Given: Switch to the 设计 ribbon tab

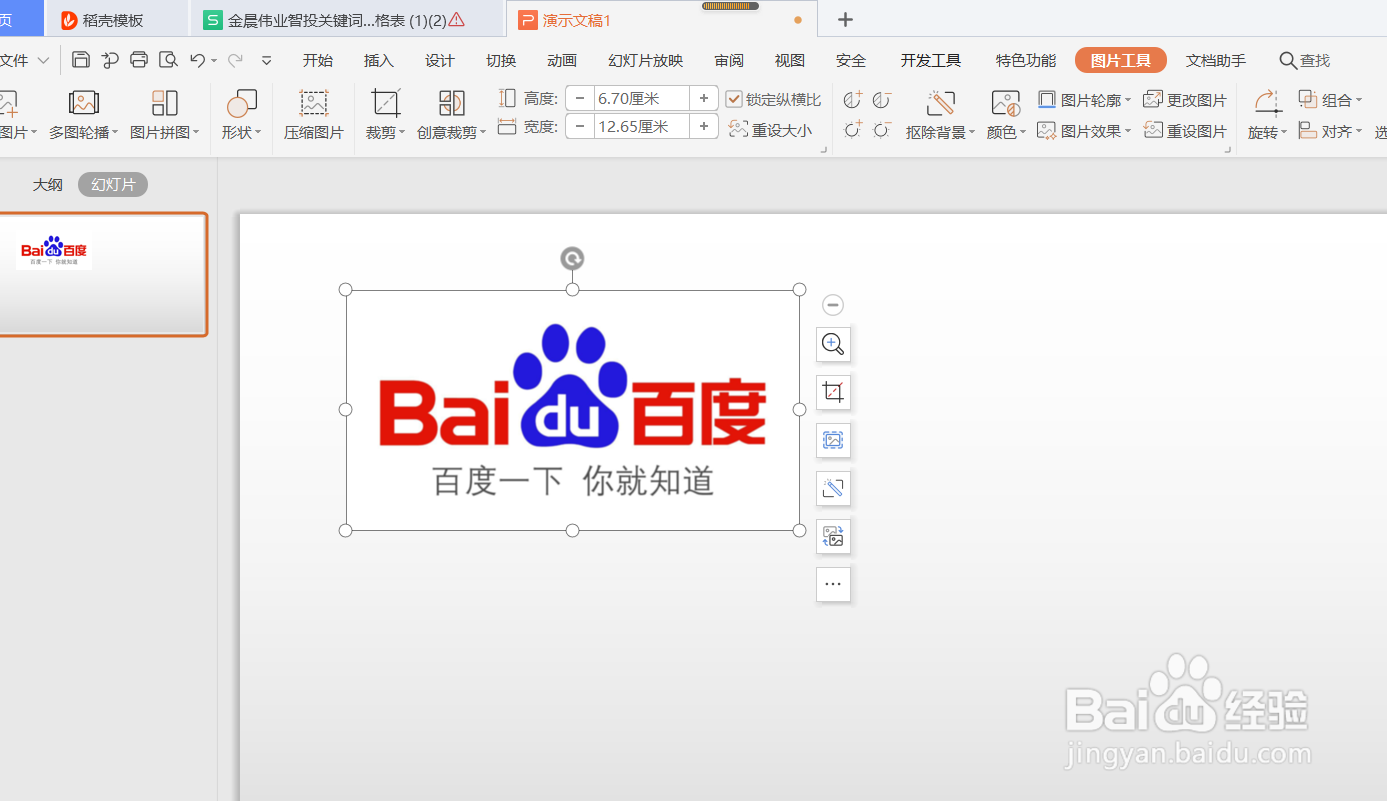Looking at the screenshot, I should click(x=439, y=60).
